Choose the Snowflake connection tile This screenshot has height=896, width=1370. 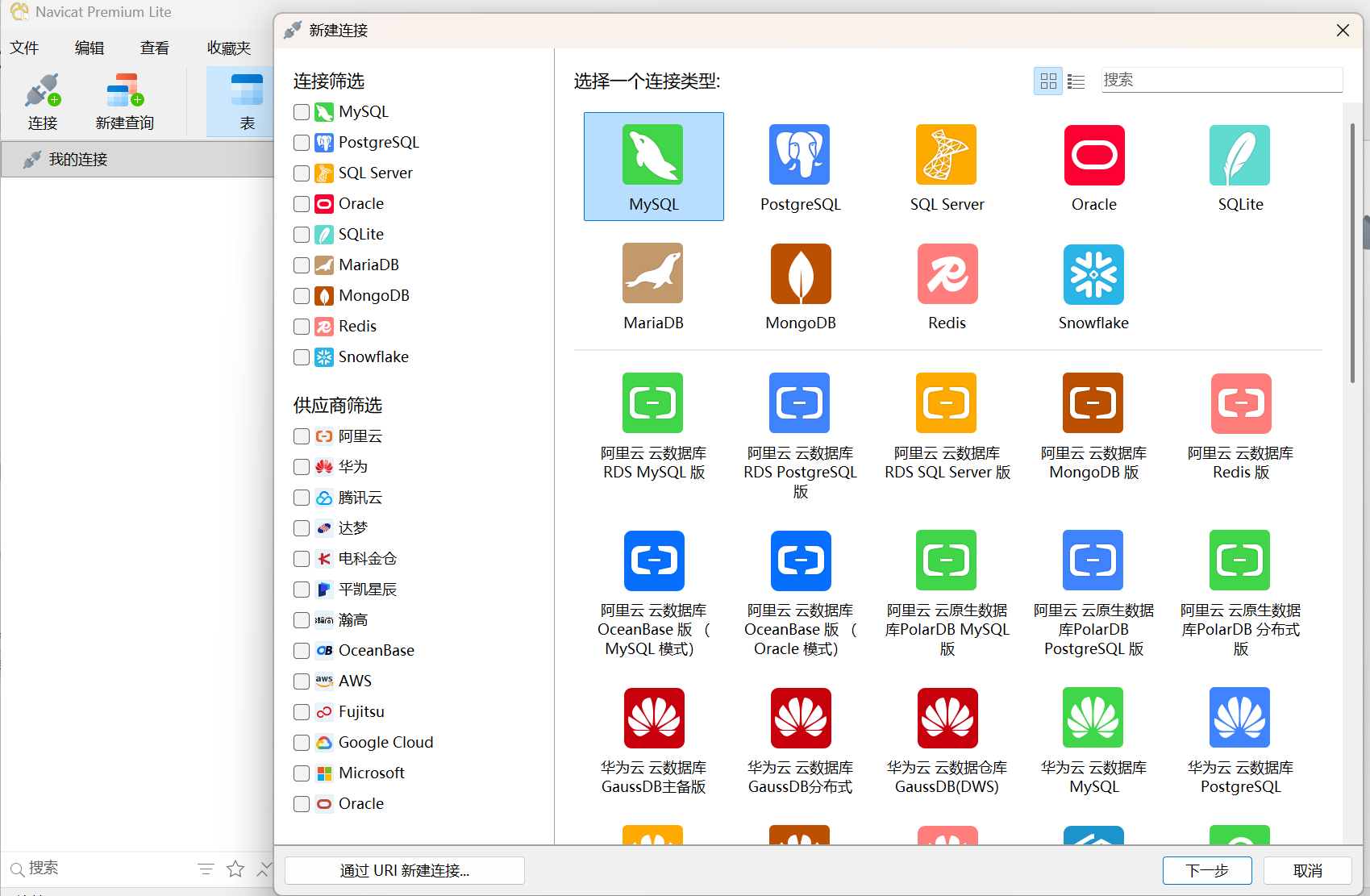(1093, 286)
